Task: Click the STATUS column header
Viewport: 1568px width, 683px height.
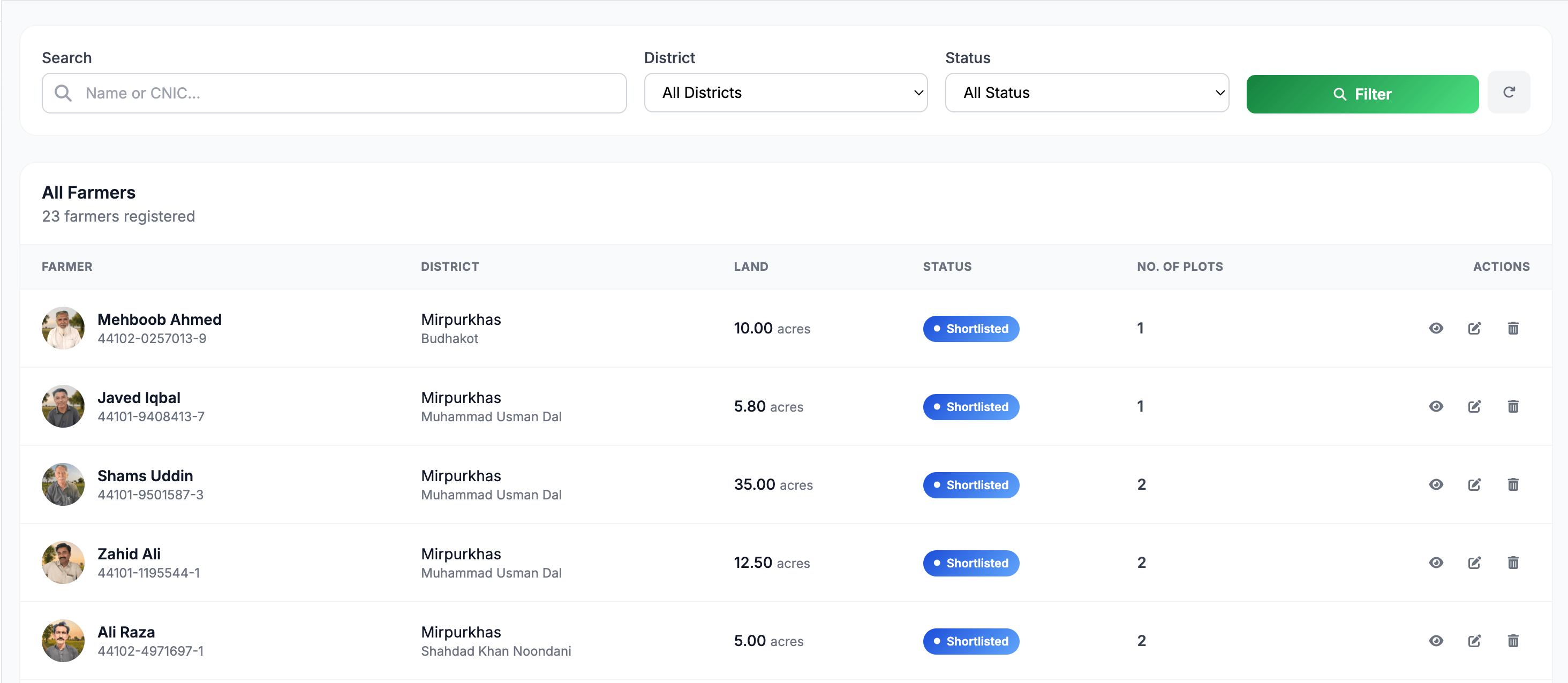Action: [947, 267]
